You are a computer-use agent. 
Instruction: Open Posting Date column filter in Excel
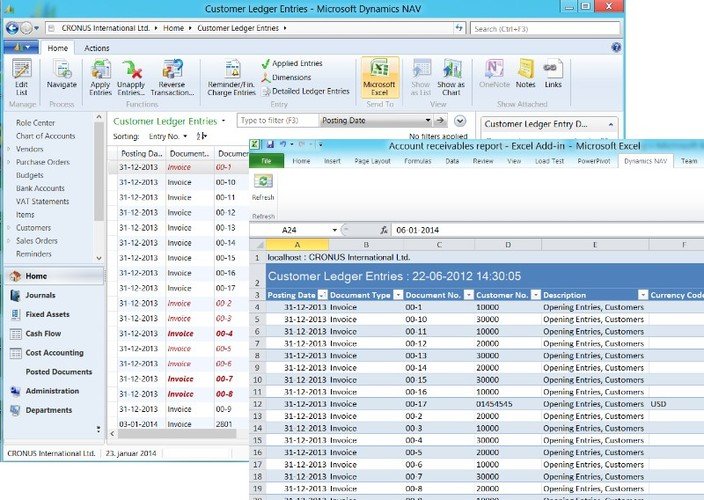(322, 295)
